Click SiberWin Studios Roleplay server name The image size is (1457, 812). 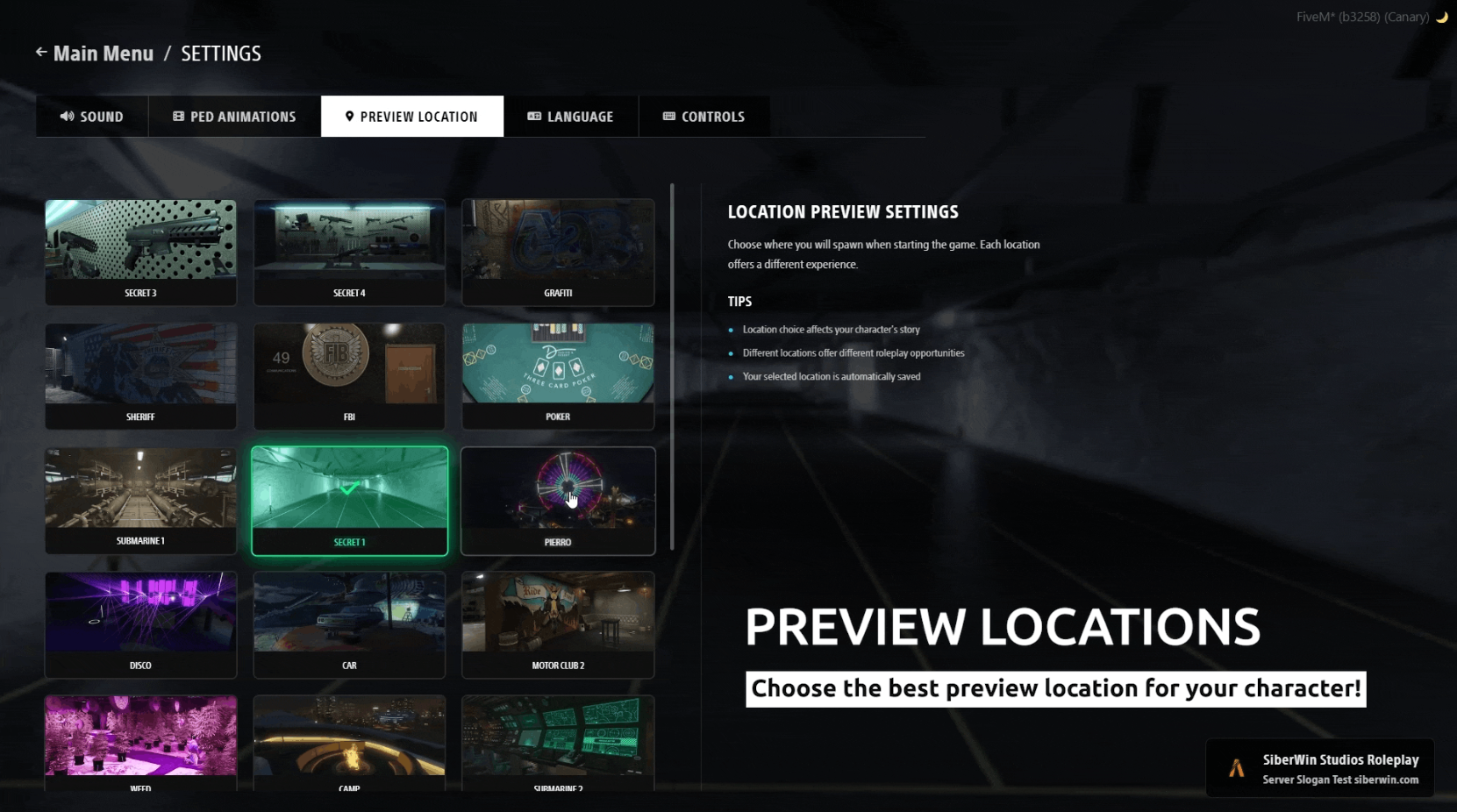tap(1340, 759)
